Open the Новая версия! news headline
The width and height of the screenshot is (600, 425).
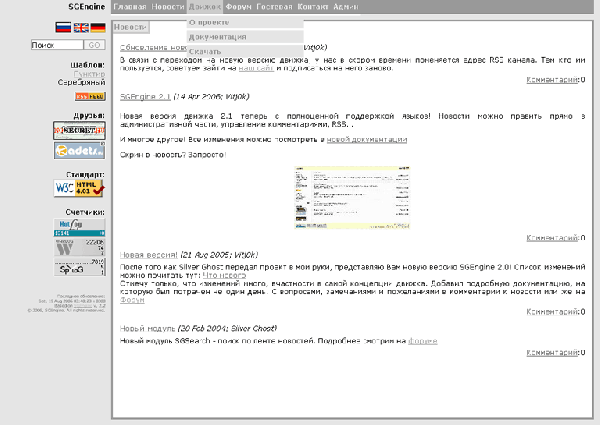coord(148,255)
